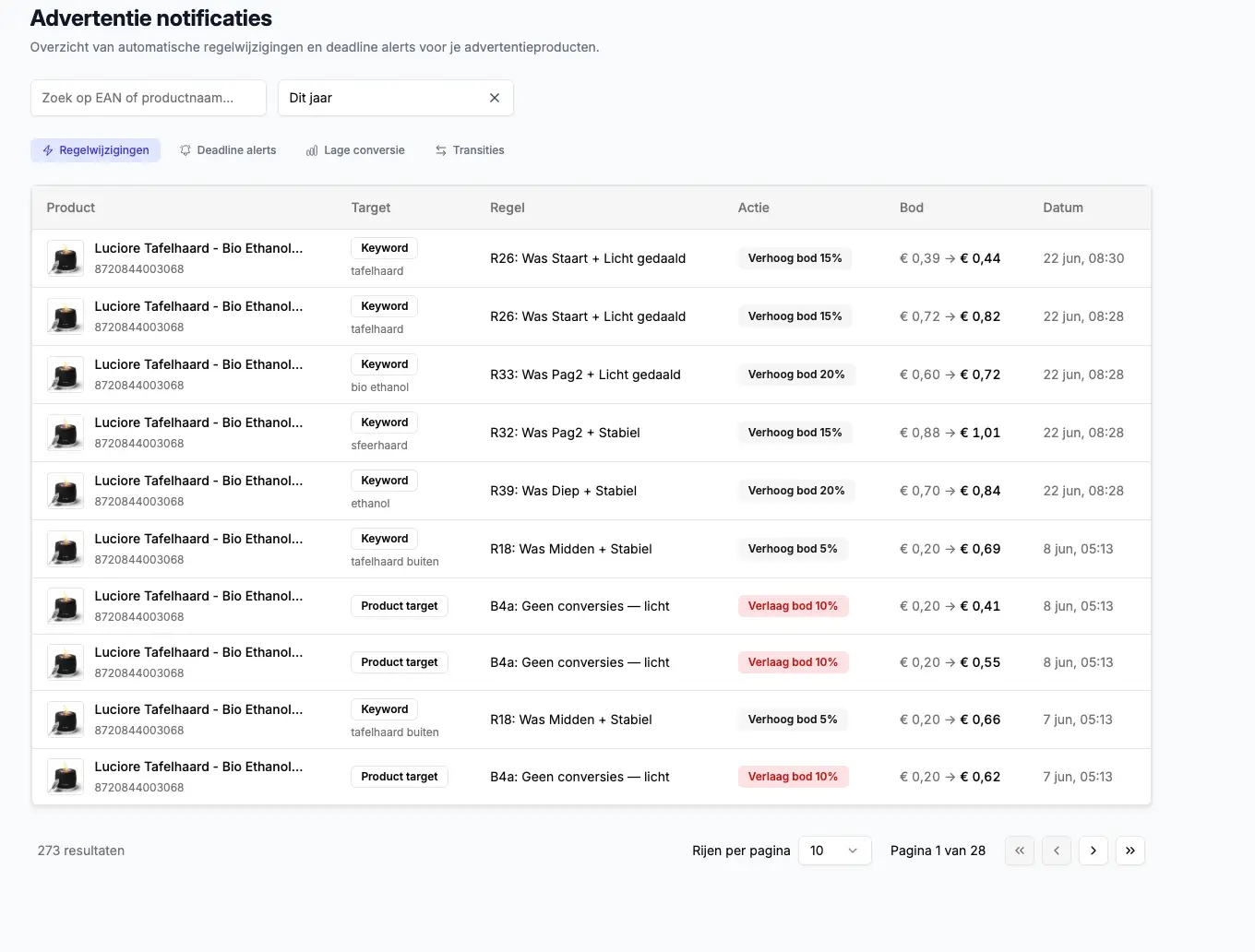Screen dimensions: 1255x952
Task: Click 'Verhoog bod 5%' badge in € 0,66 row
Action: [x=793, y=720]
